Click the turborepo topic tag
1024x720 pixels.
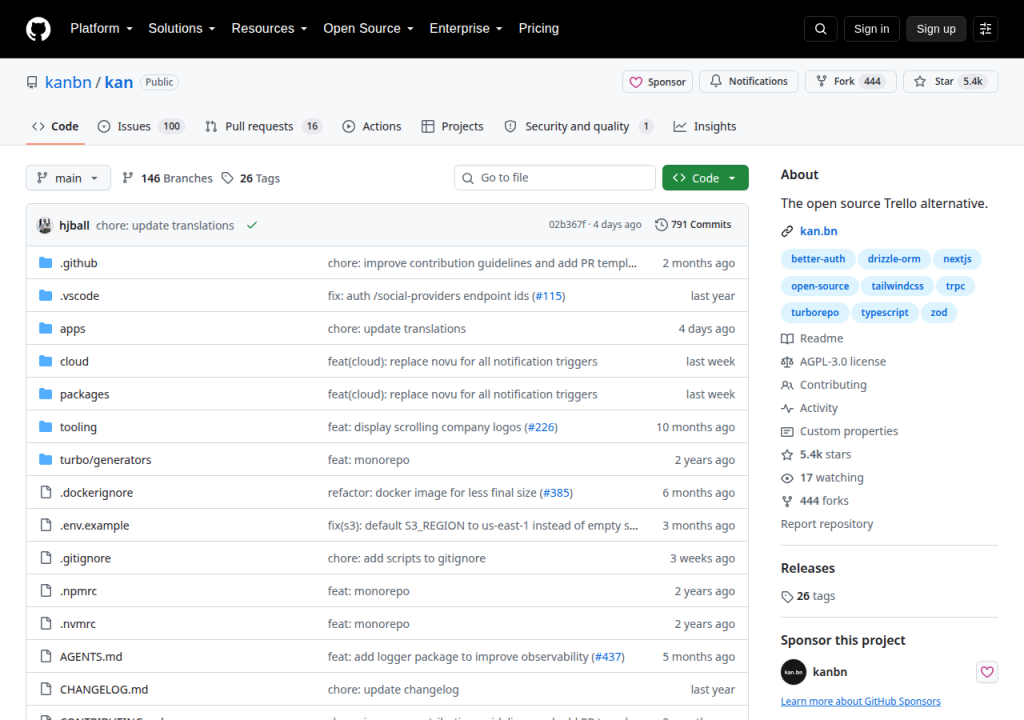point(814,312)
